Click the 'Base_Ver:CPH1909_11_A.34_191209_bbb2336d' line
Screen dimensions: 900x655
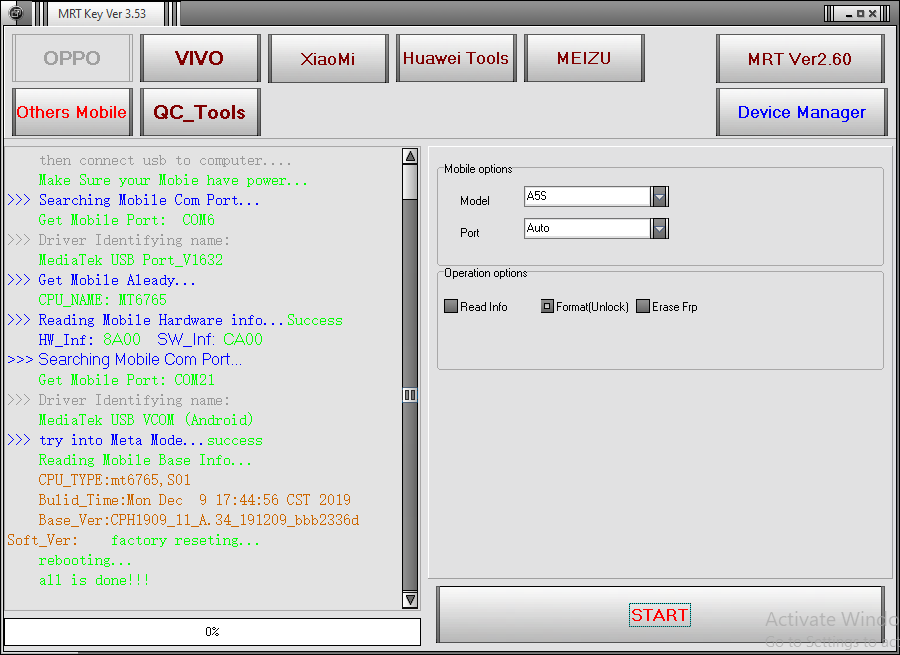199,520
